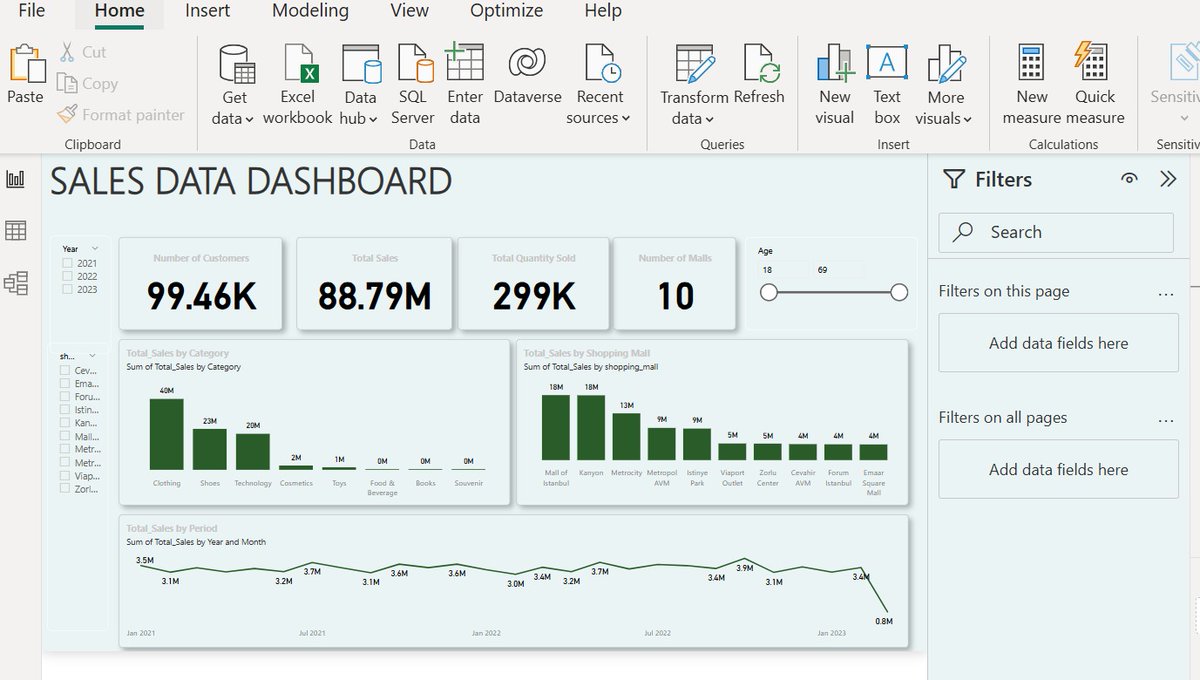The height and width of the screenshot is (680, 1200).
Task: Open the Help tab
Action: click(x=603, y=11)
